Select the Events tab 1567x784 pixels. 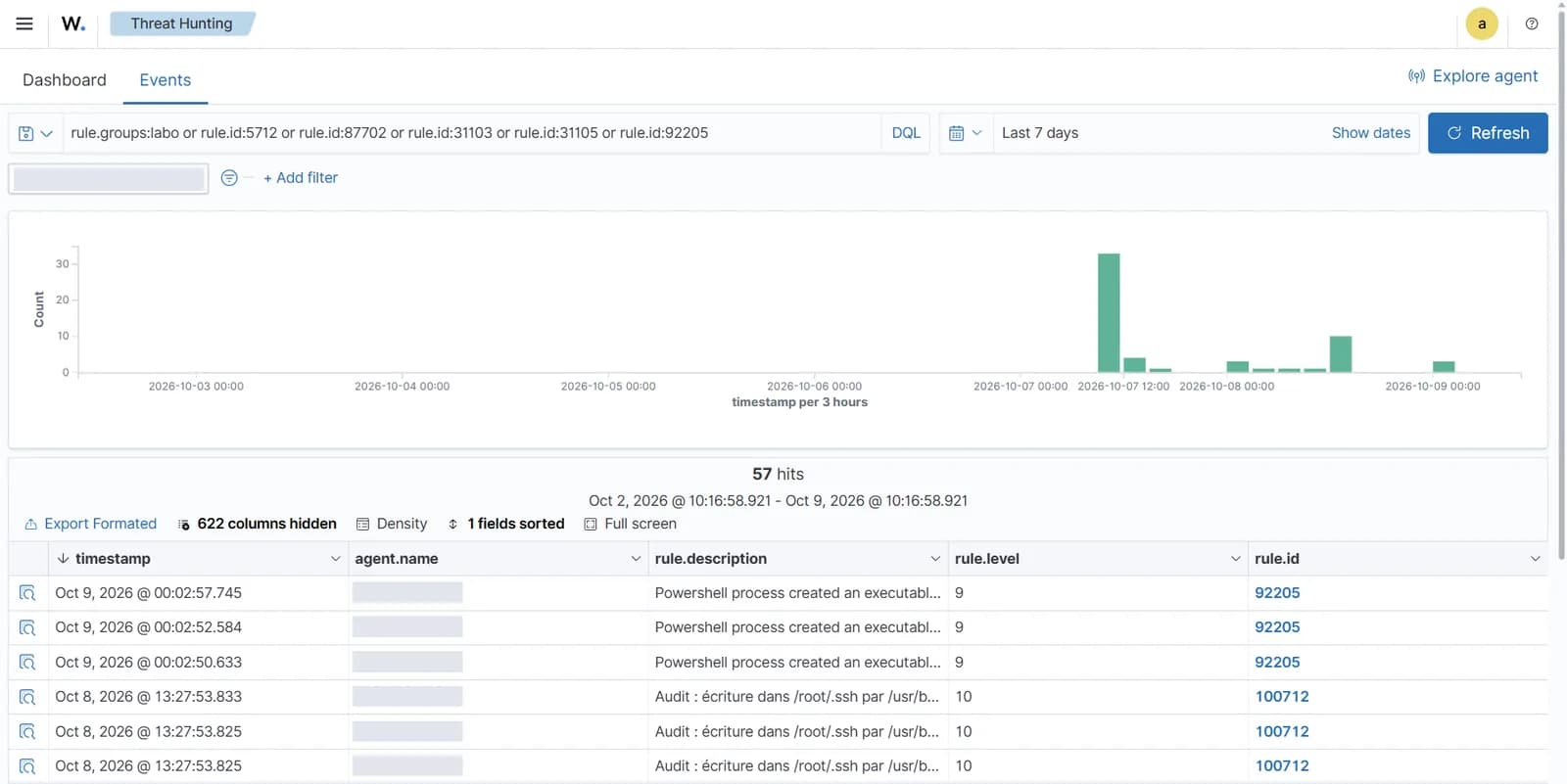click(x=166, y=80)
